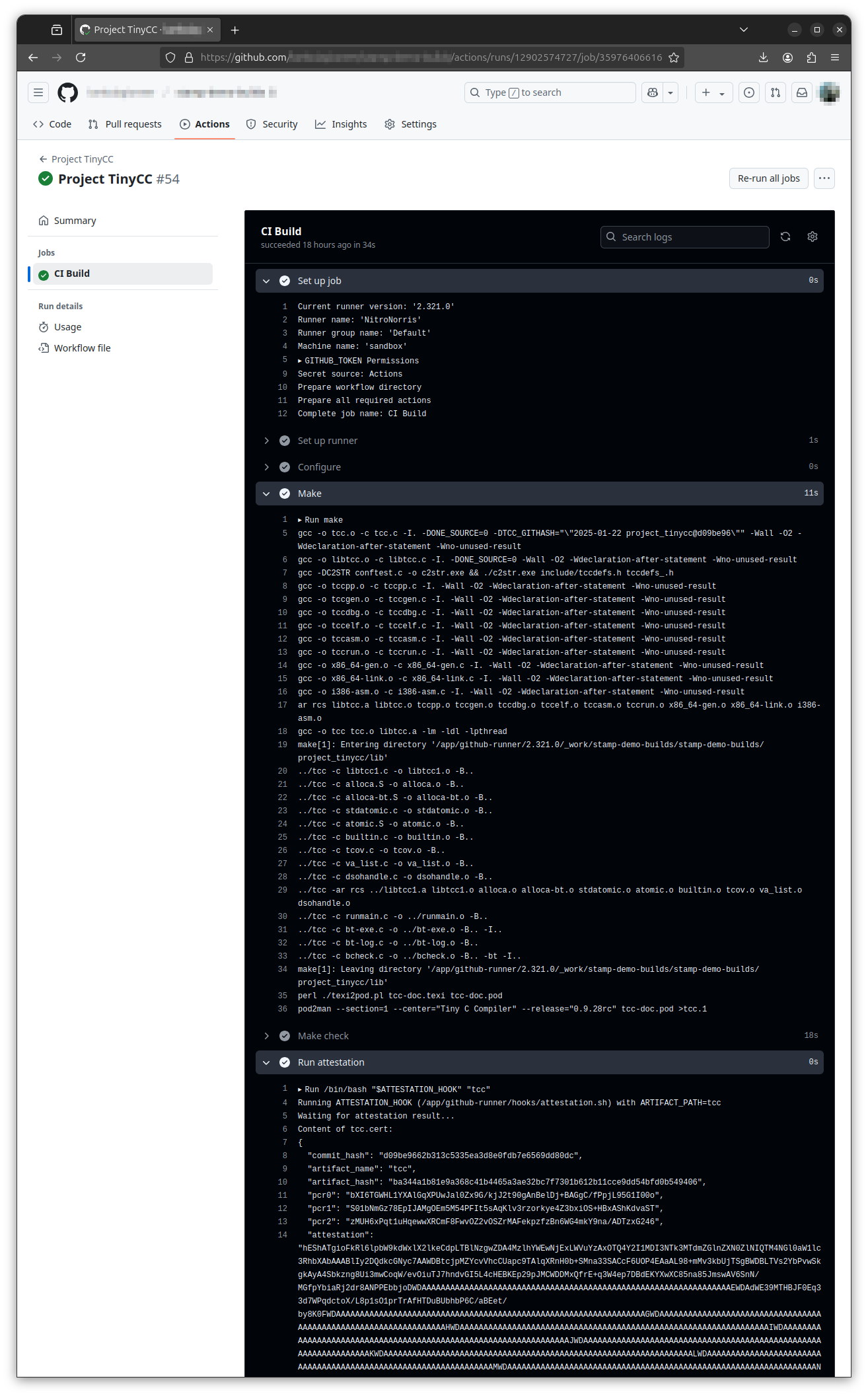Collapse the Set up job step
This screenshot has width=868, height=1396.
point(266,281)
